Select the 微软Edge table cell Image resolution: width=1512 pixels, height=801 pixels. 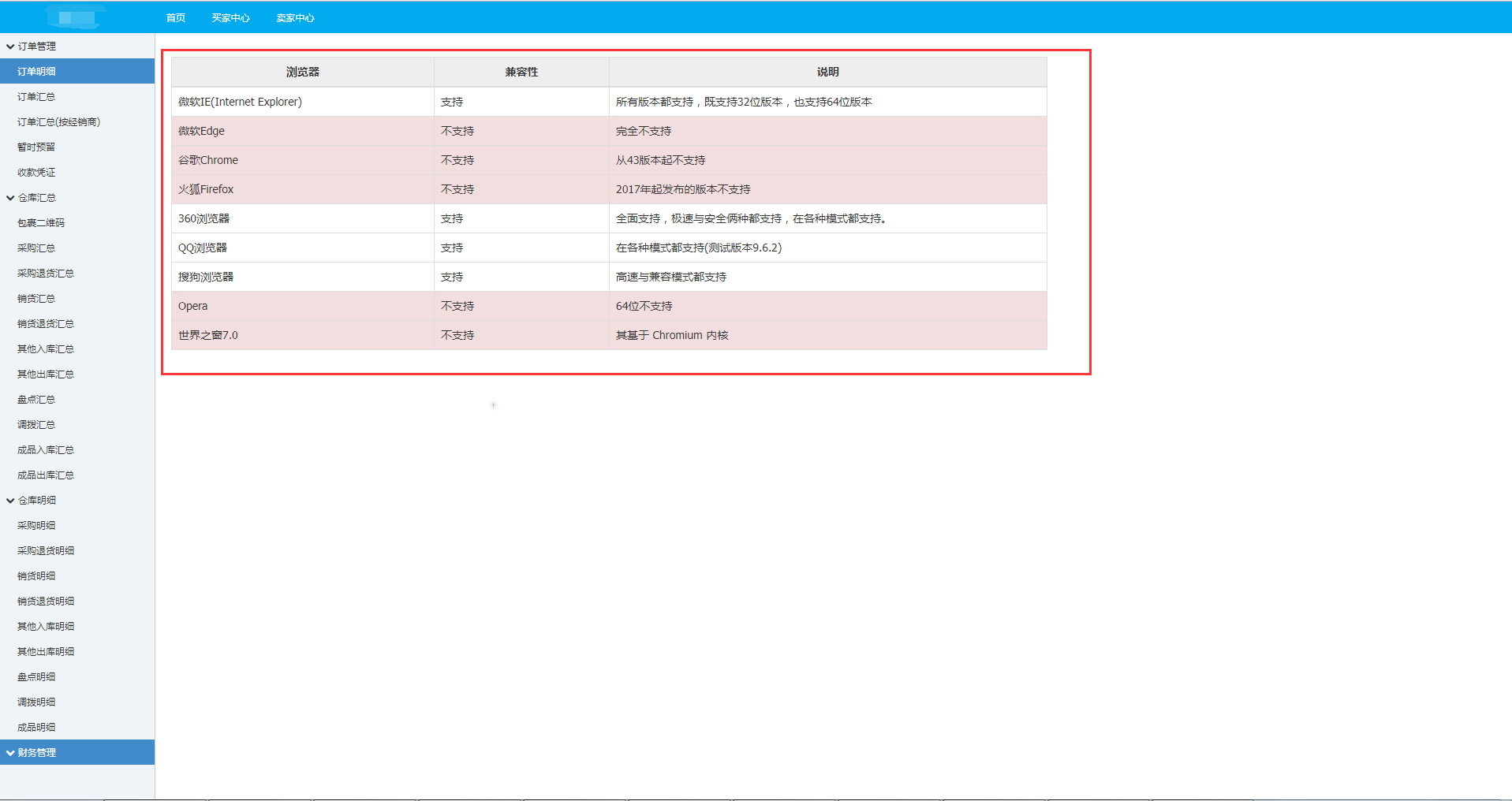(x=303, y=131)
